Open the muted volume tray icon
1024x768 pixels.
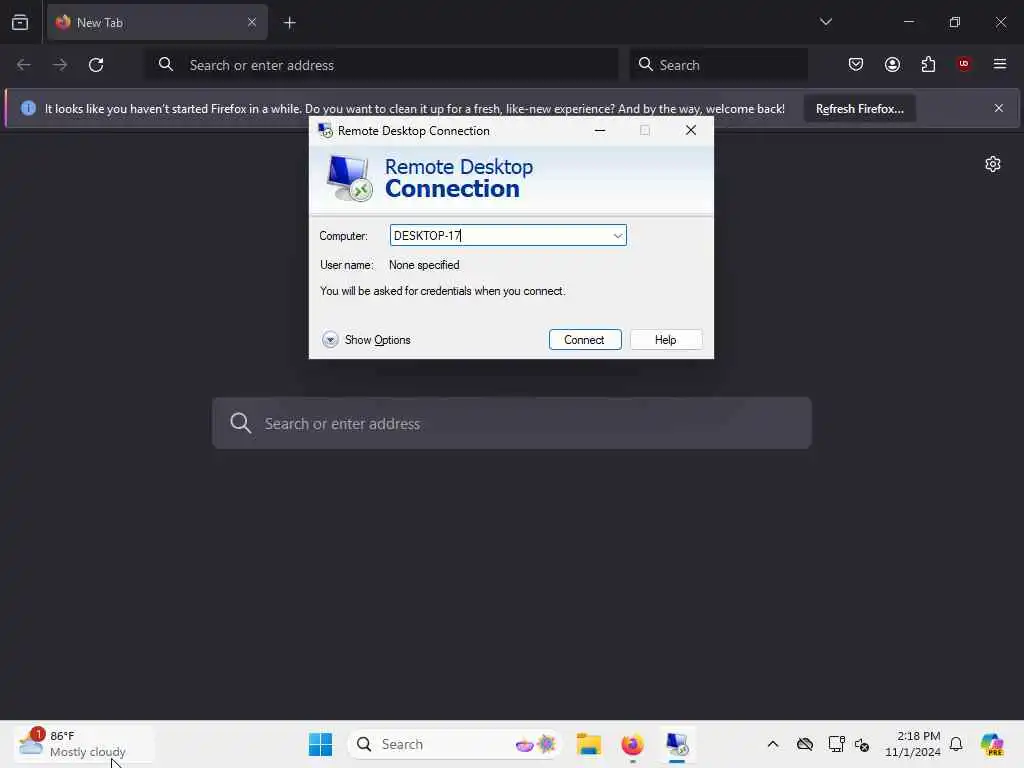862,744
